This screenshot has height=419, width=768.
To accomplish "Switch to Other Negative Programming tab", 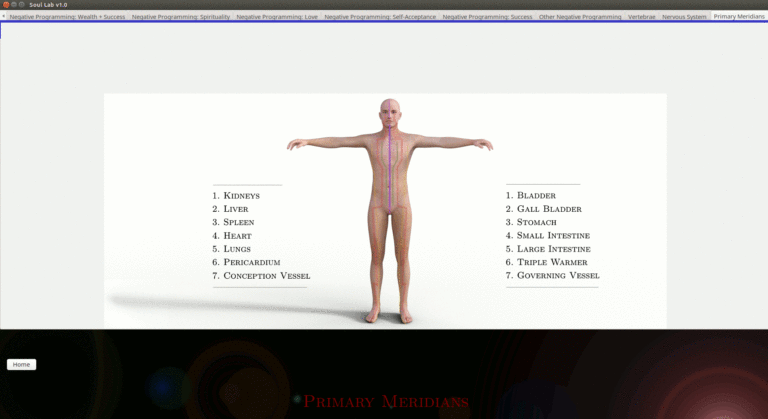I will pos(580,17).
